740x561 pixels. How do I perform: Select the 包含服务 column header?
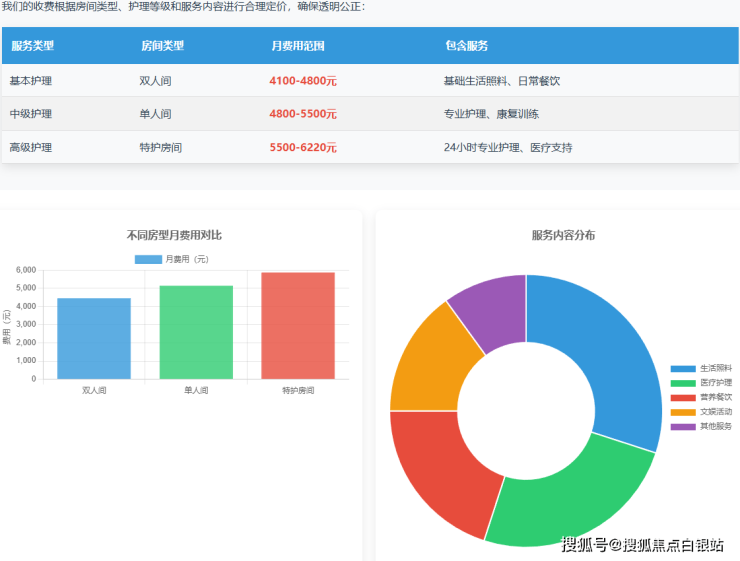(466, 46)
